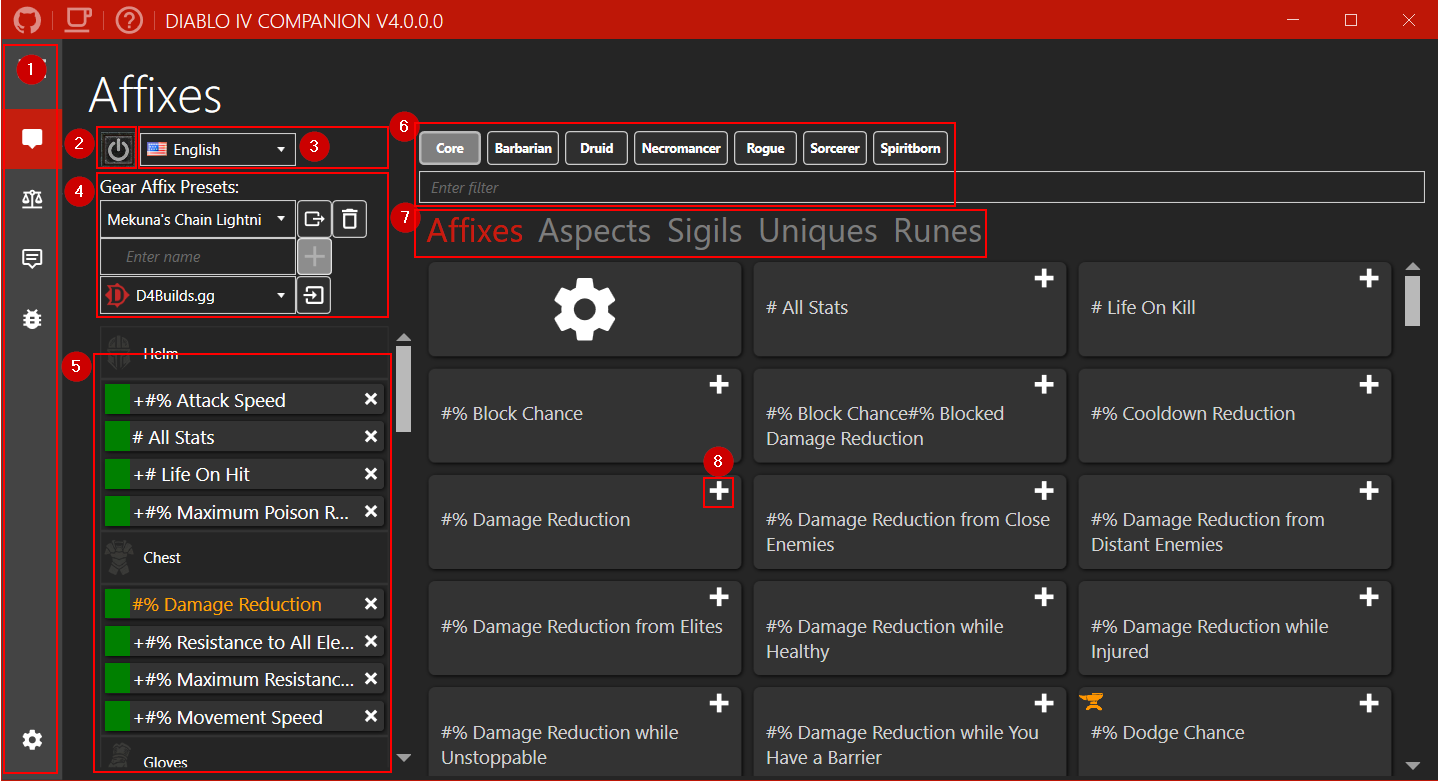Add #% Damage Reduction from Distant Enemies

(x=1368, y=491)
